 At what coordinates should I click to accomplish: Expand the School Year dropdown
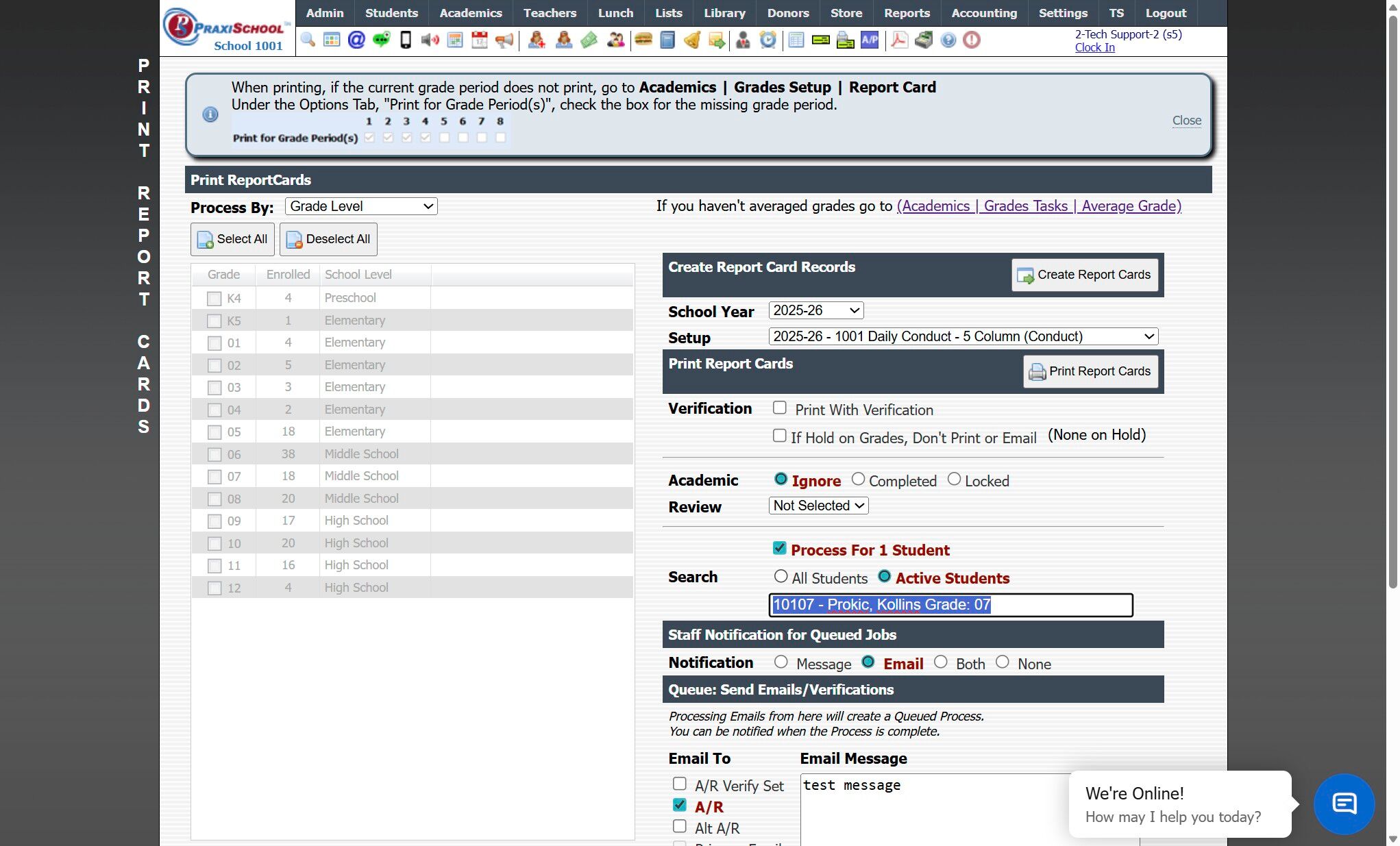tap(815, 310)
